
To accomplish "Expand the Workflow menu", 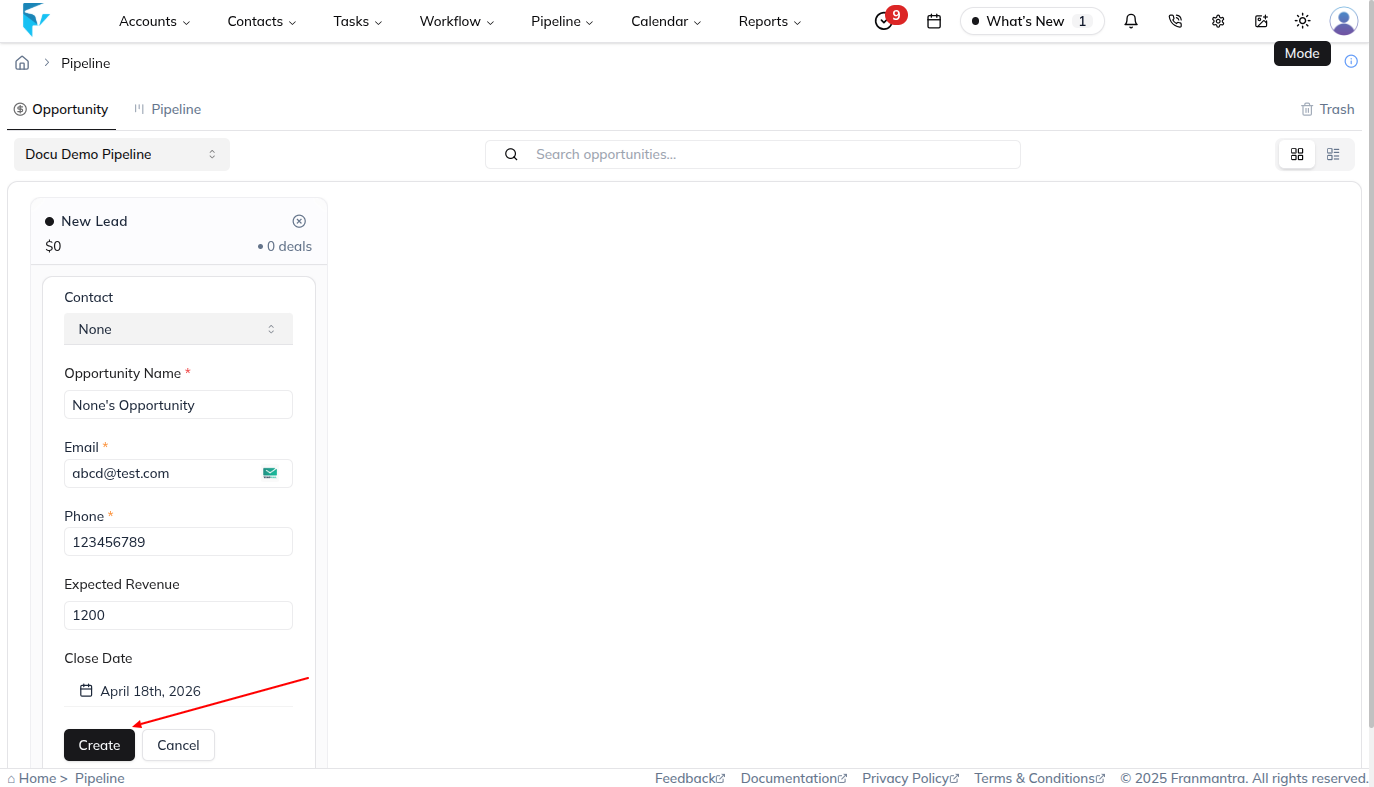I will pyautogui.click(x=457, y=21).
